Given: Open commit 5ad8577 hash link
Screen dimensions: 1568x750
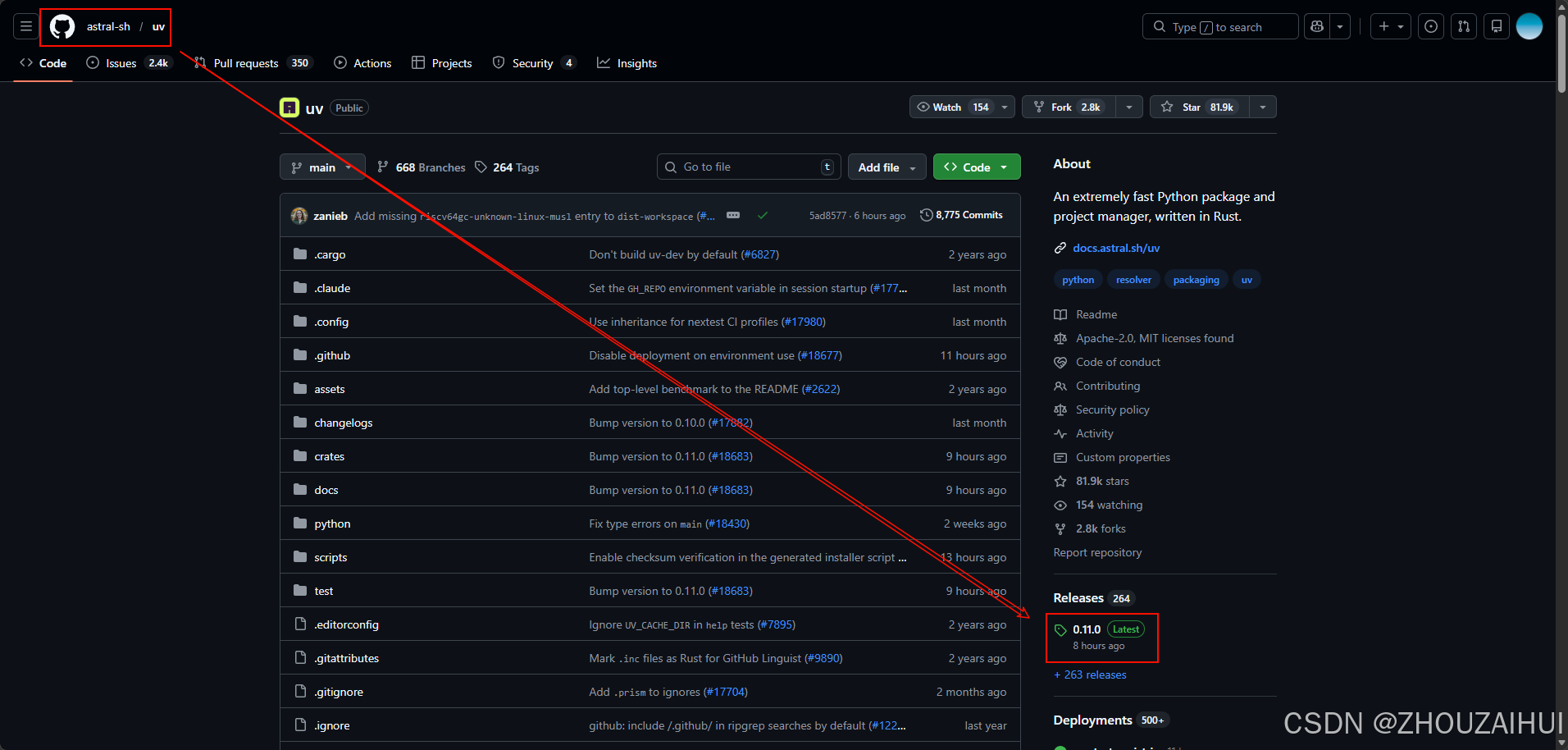Looking at the screenshot, I should (x=827, y=215).
